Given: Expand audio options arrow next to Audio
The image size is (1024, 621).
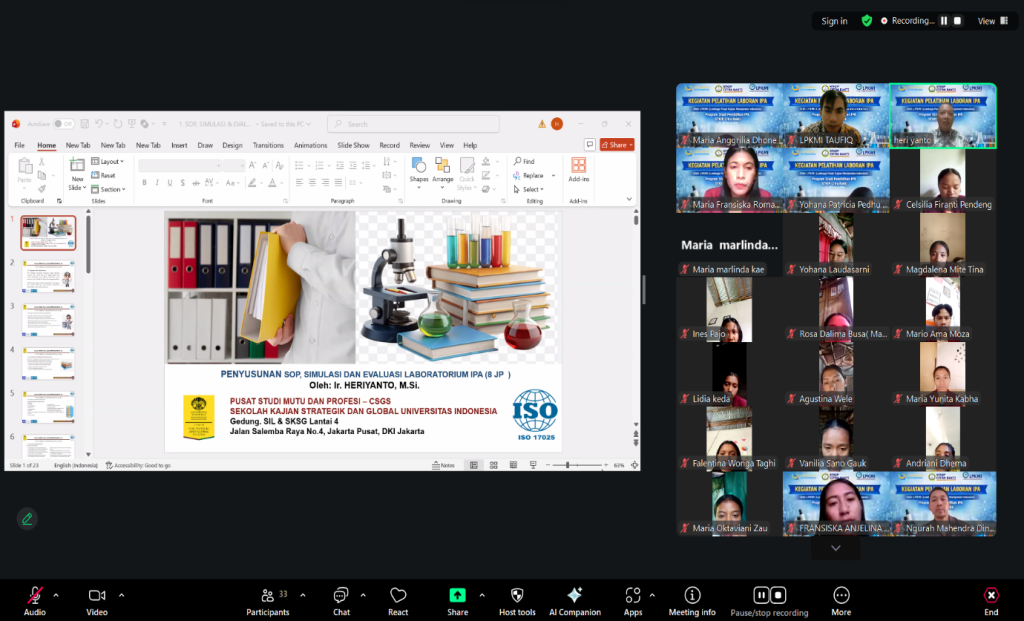Looking at the screenshot, I should (x=56, y=595).
